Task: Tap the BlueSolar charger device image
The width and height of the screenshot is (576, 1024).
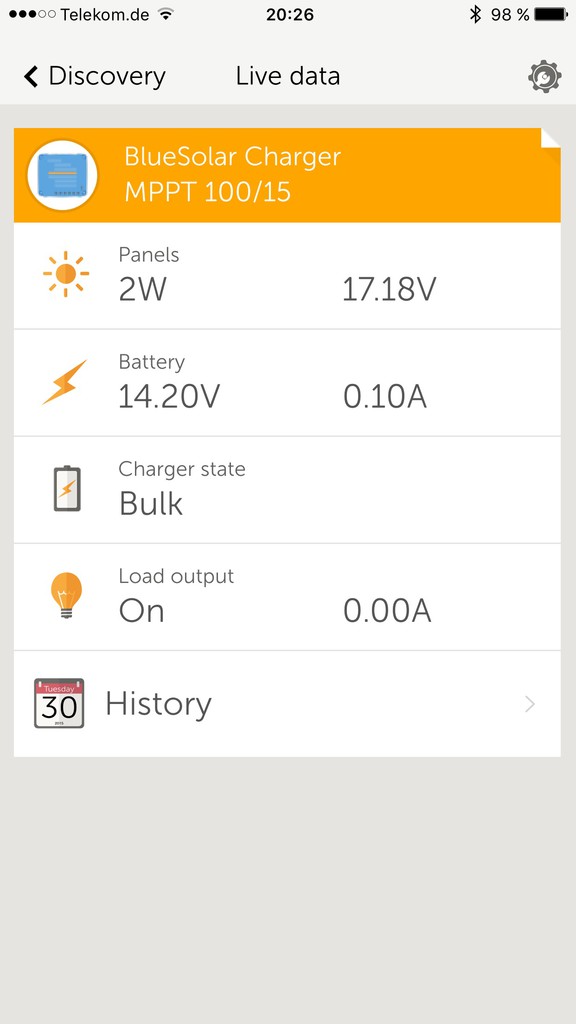Action: [62, 175]
